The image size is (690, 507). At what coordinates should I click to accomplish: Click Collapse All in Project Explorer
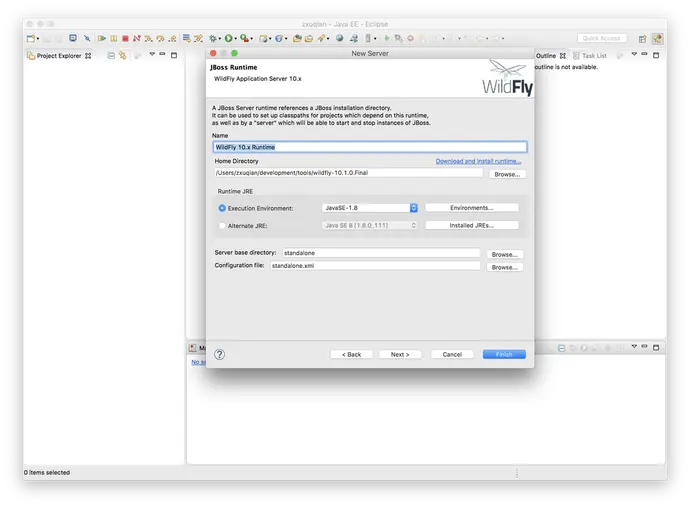click(x=111, y=55)
